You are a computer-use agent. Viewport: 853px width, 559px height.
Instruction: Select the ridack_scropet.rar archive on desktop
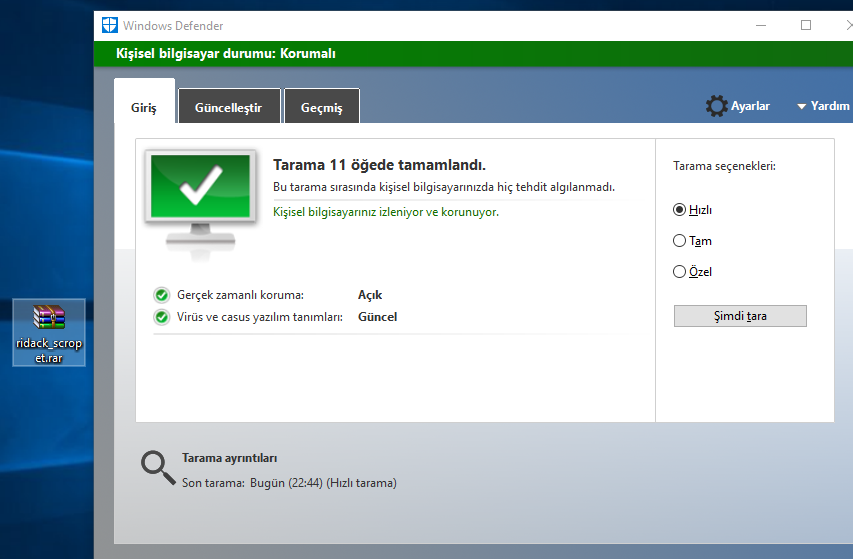[49, 332]
